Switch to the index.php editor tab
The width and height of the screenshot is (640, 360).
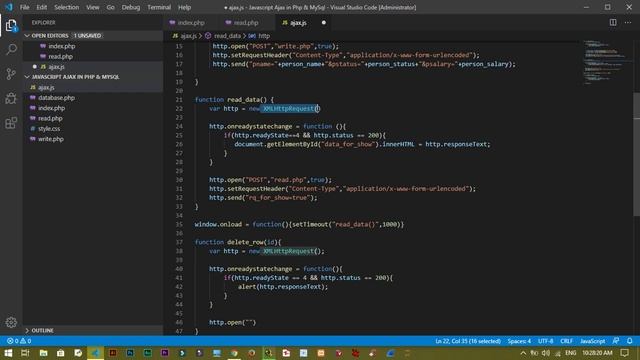coord(191,23)
